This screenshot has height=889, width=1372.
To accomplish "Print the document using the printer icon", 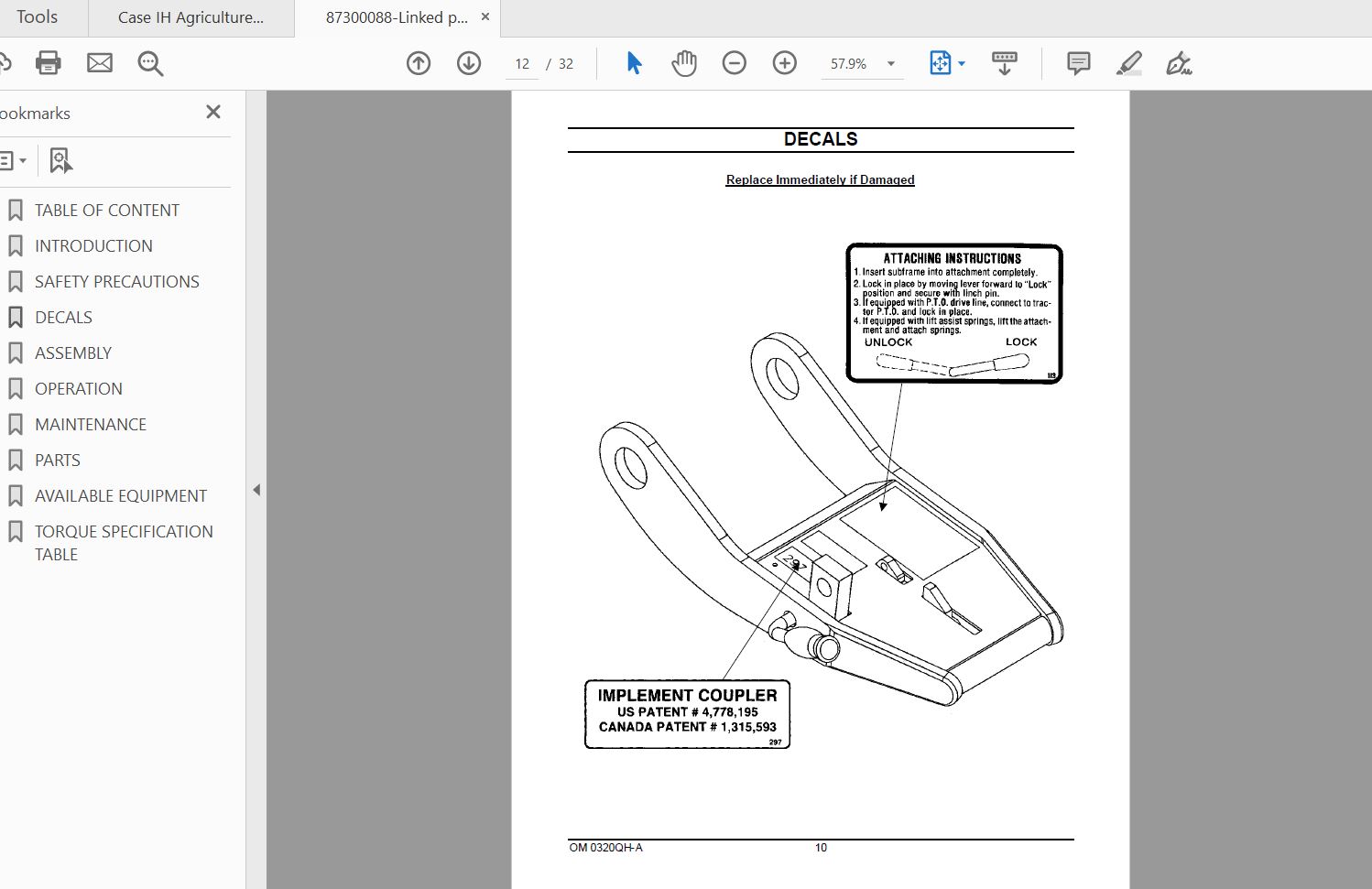I will (x=48, y=63).
